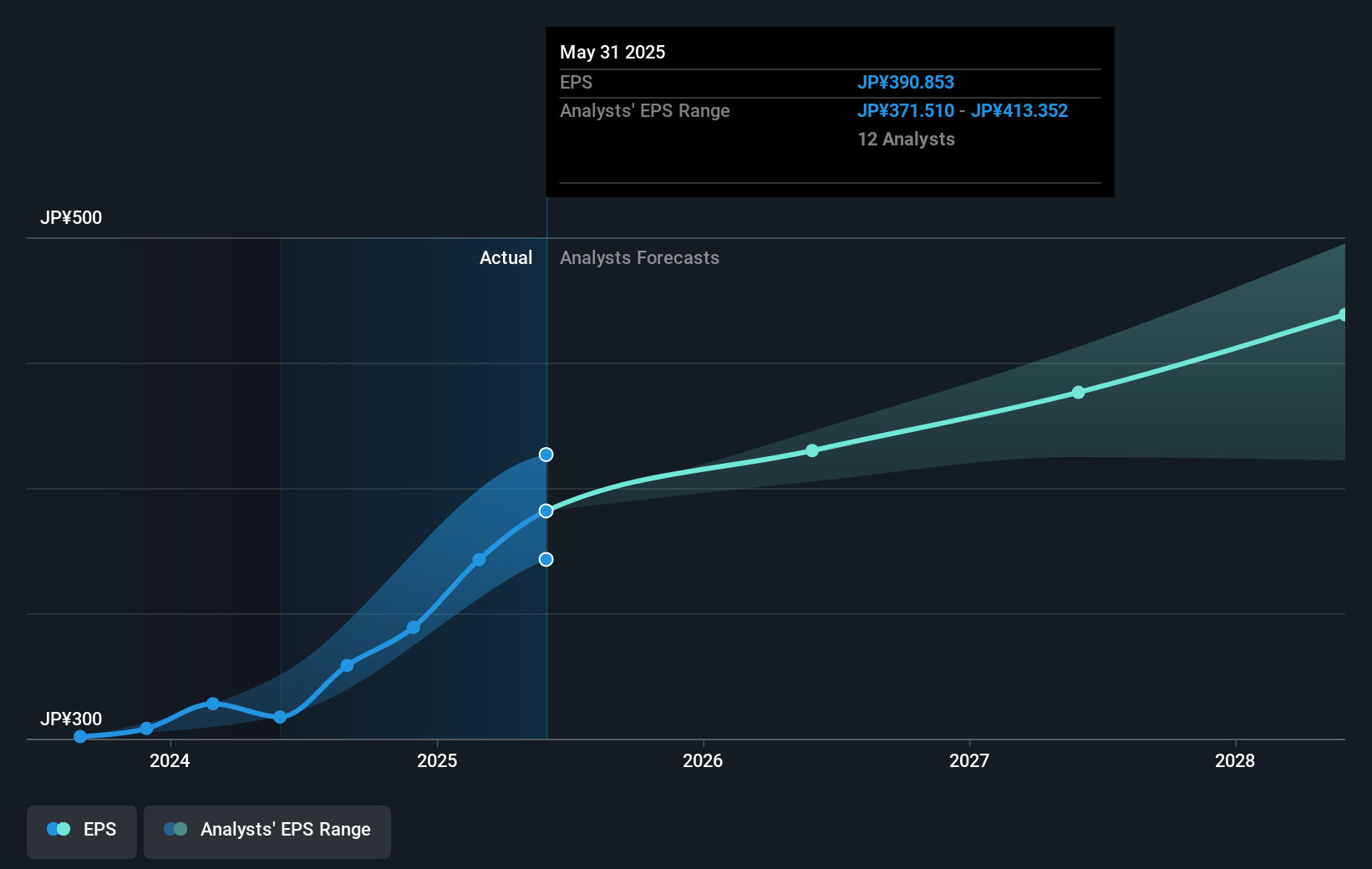Click the upper EPS range marker on divider
Viewport: 1372px width, 869px height.
pos(546,455)
